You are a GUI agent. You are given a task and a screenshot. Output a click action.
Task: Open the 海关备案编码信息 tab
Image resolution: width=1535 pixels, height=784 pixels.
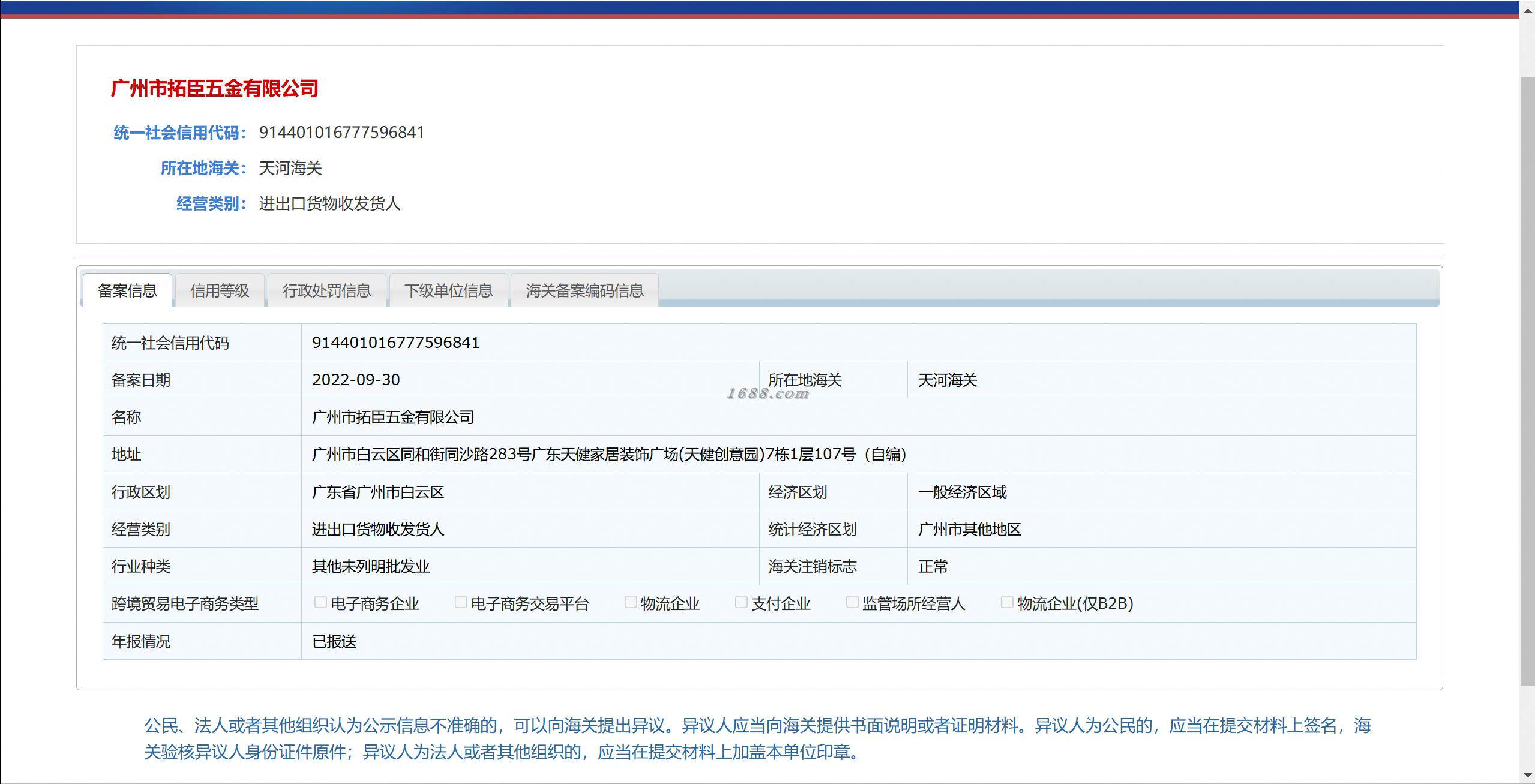[585, 291]
